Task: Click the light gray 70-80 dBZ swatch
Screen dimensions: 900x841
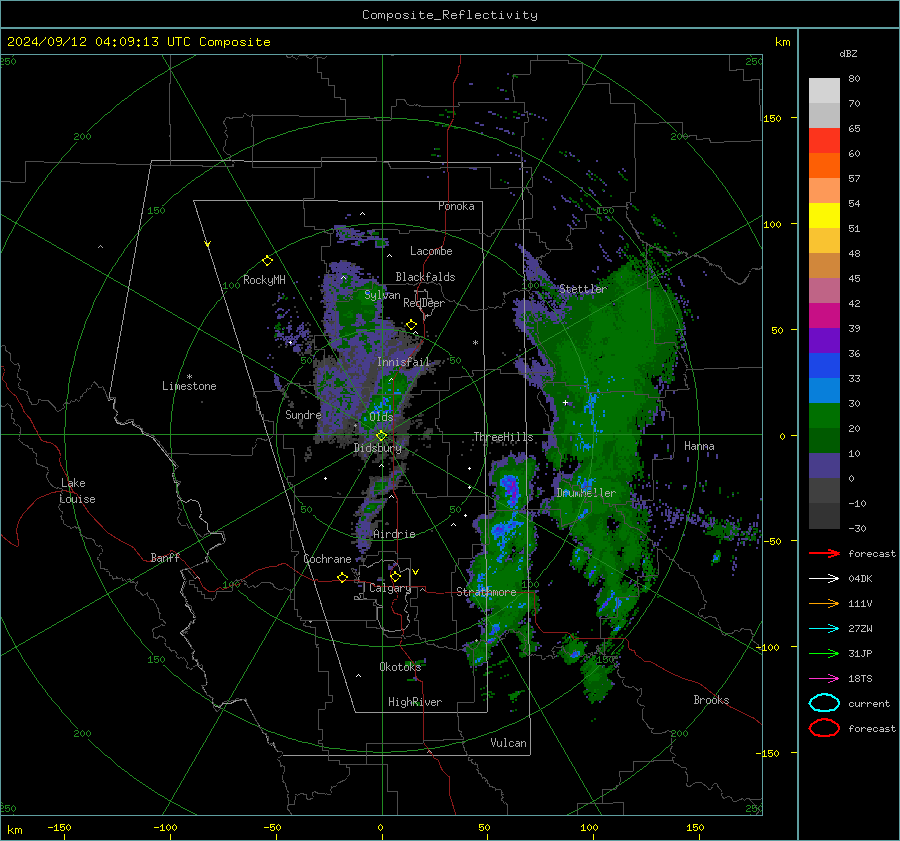Action: [824, 91]
